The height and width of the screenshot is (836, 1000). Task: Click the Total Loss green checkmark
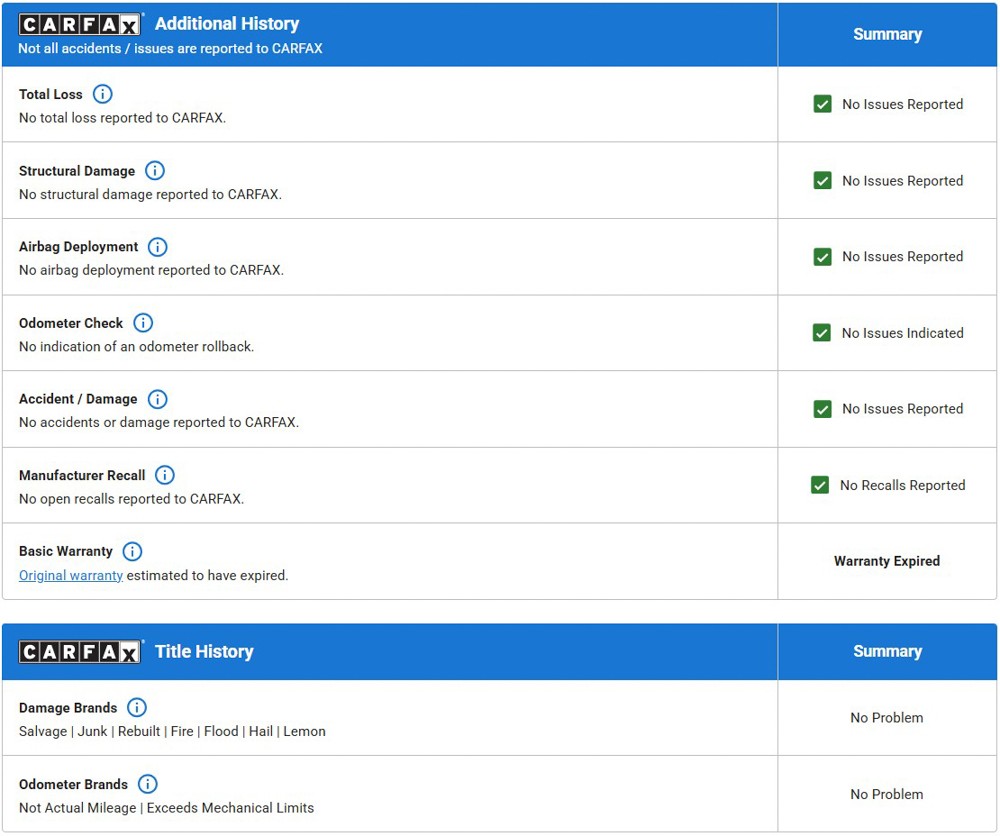[822, 104]
